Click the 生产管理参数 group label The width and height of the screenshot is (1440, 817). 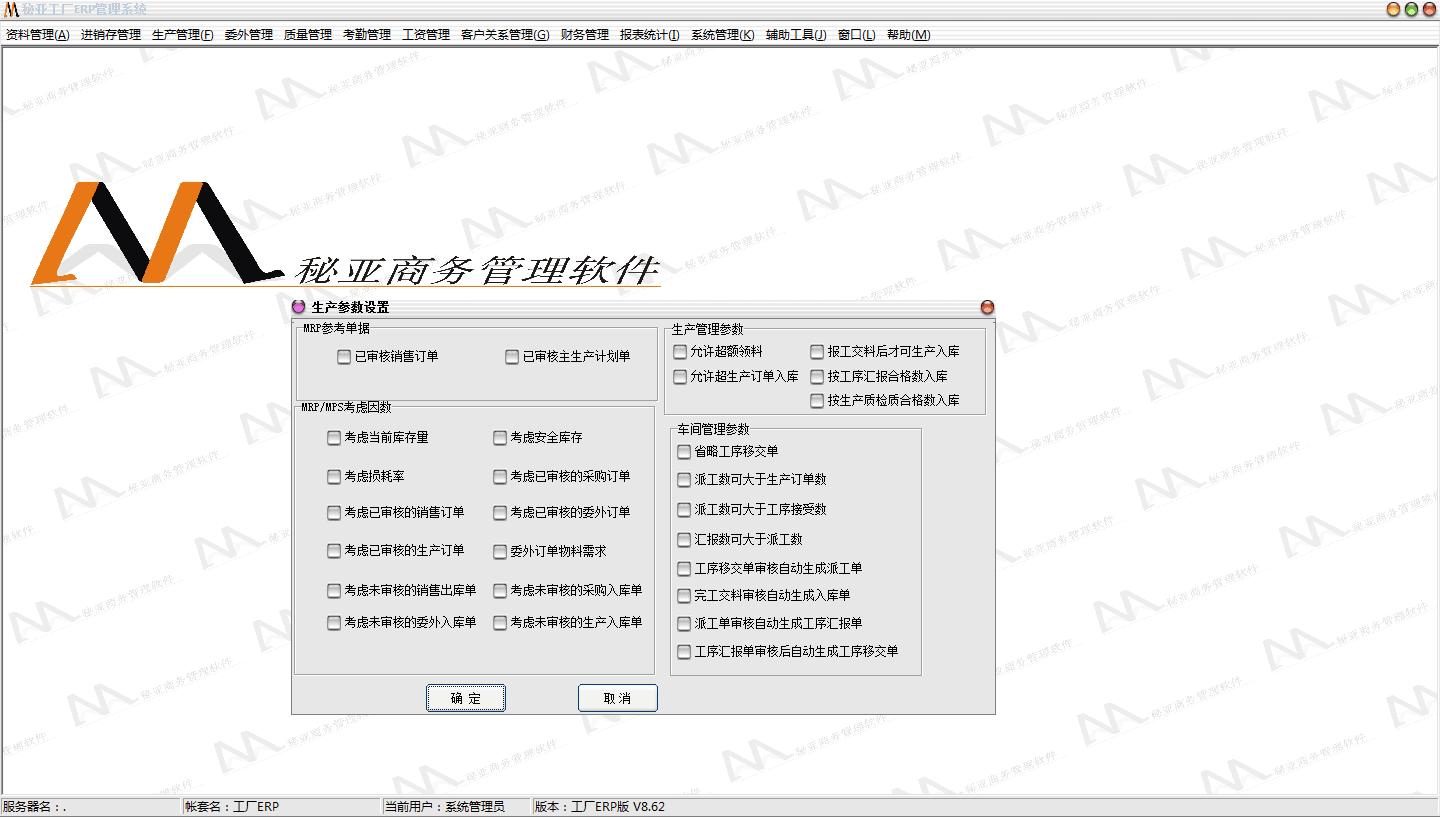[x=708, y=328]
